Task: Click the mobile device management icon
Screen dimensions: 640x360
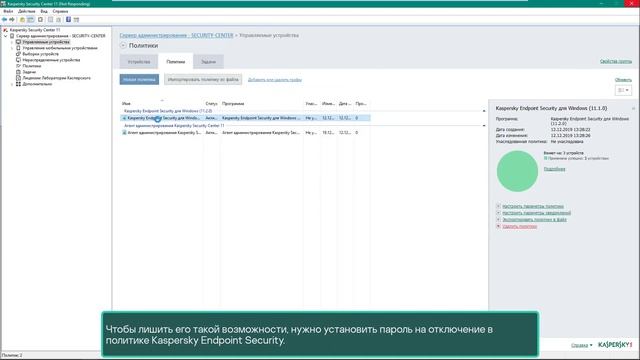Action: [x=18, y=48]
